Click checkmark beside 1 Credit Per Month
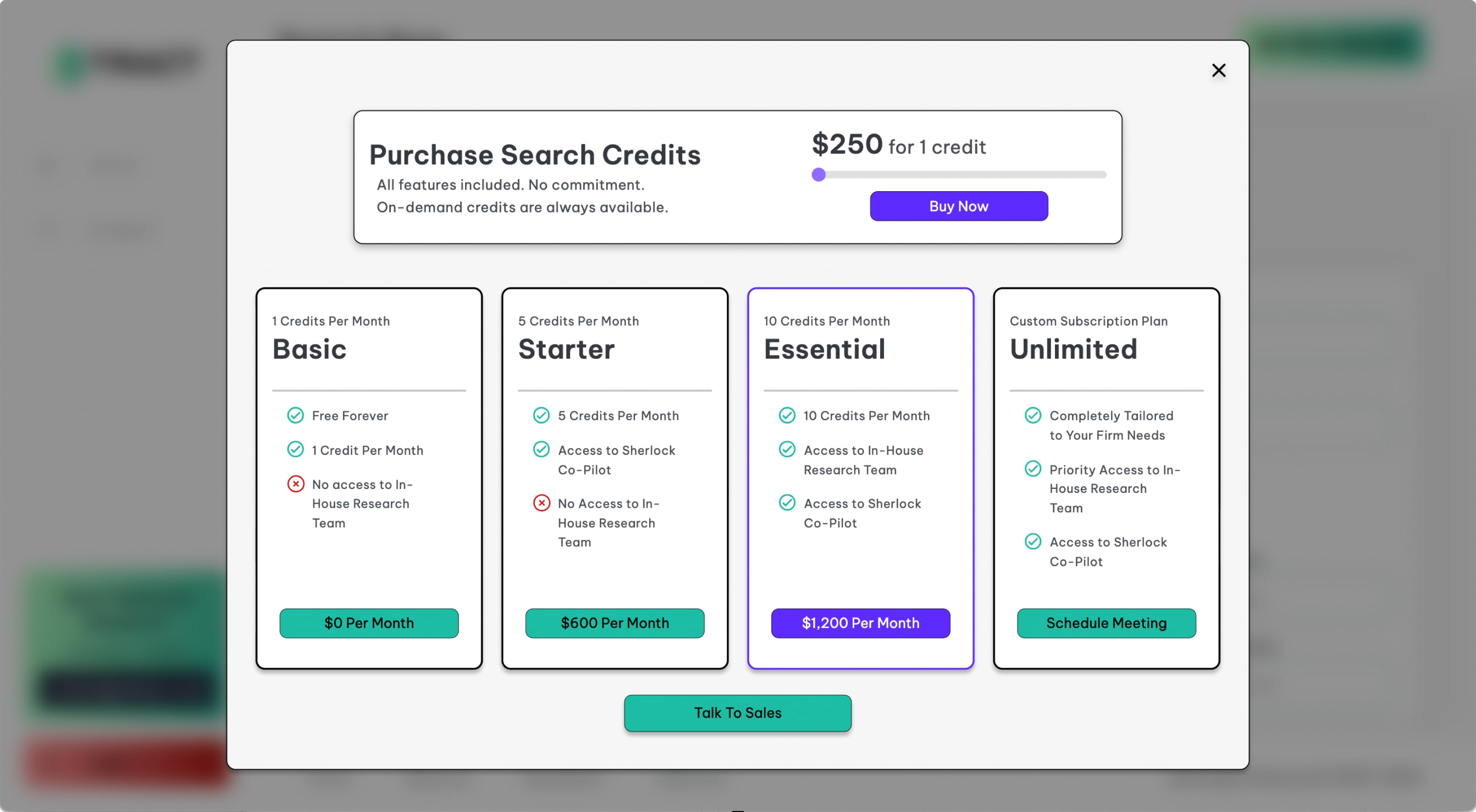Screen dimensions: 1476x812 [296, 449]
